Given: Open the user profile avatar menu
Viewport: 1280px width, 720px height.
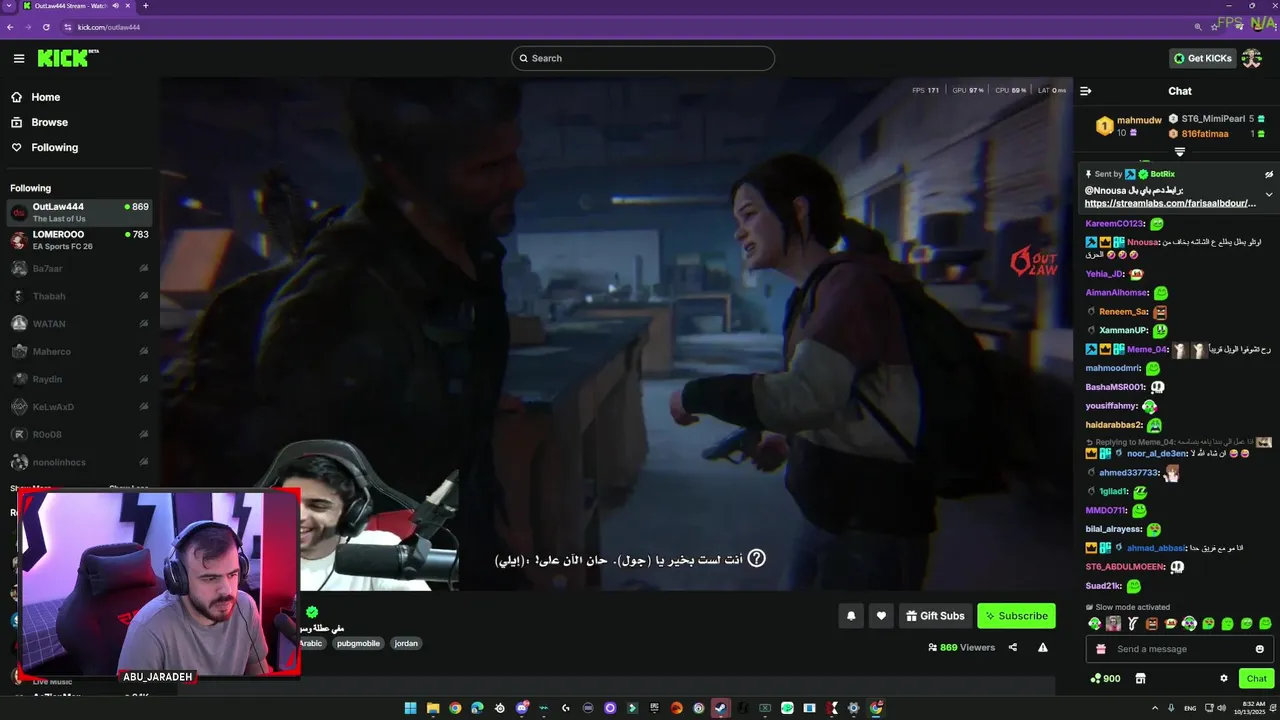Looking at the screenshot, I should [1252, 58].
